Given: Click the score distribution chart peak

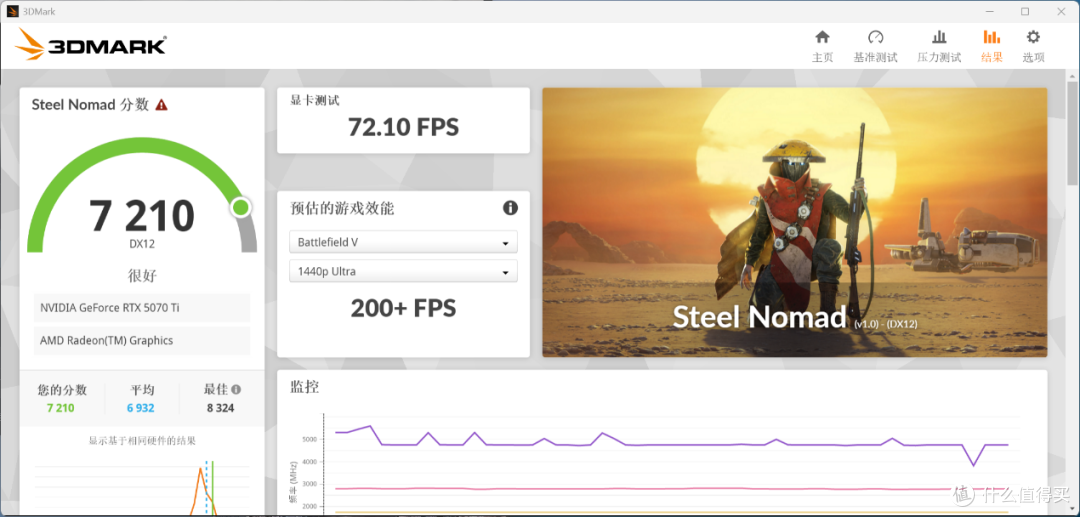Looking at the screenshot, I should pos(200,469).
